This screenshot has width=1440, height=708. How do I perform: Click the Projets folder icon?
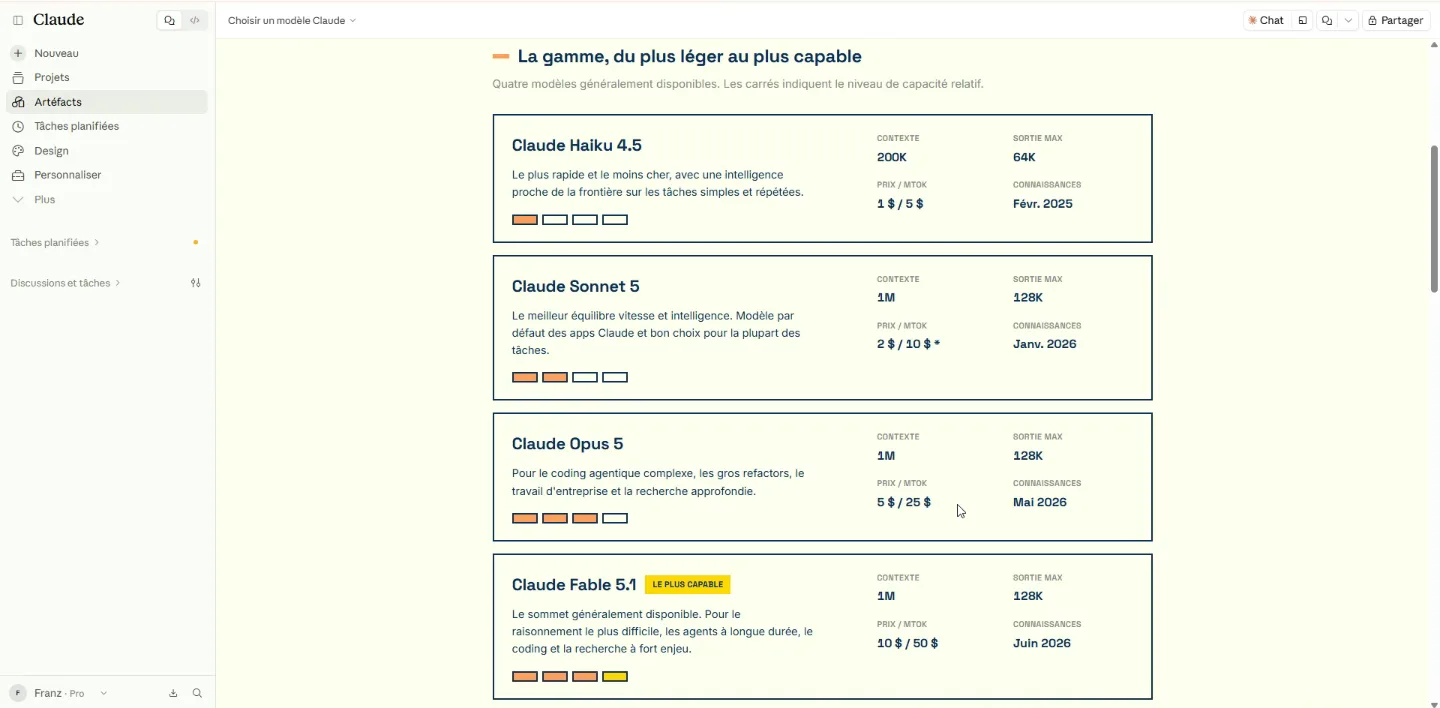(18, 77)
